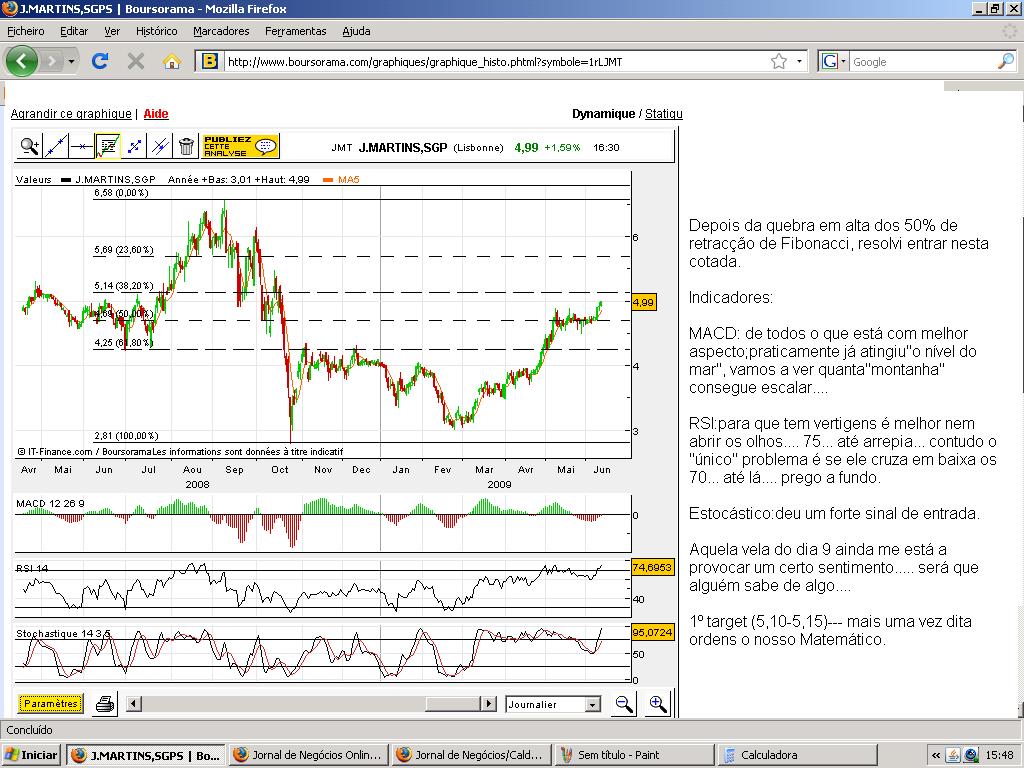This screenshot has width=1024, height=768.
Task: Open the address bar history dropdown arrow
Action: pyautogui.click(x=799, y=61)
